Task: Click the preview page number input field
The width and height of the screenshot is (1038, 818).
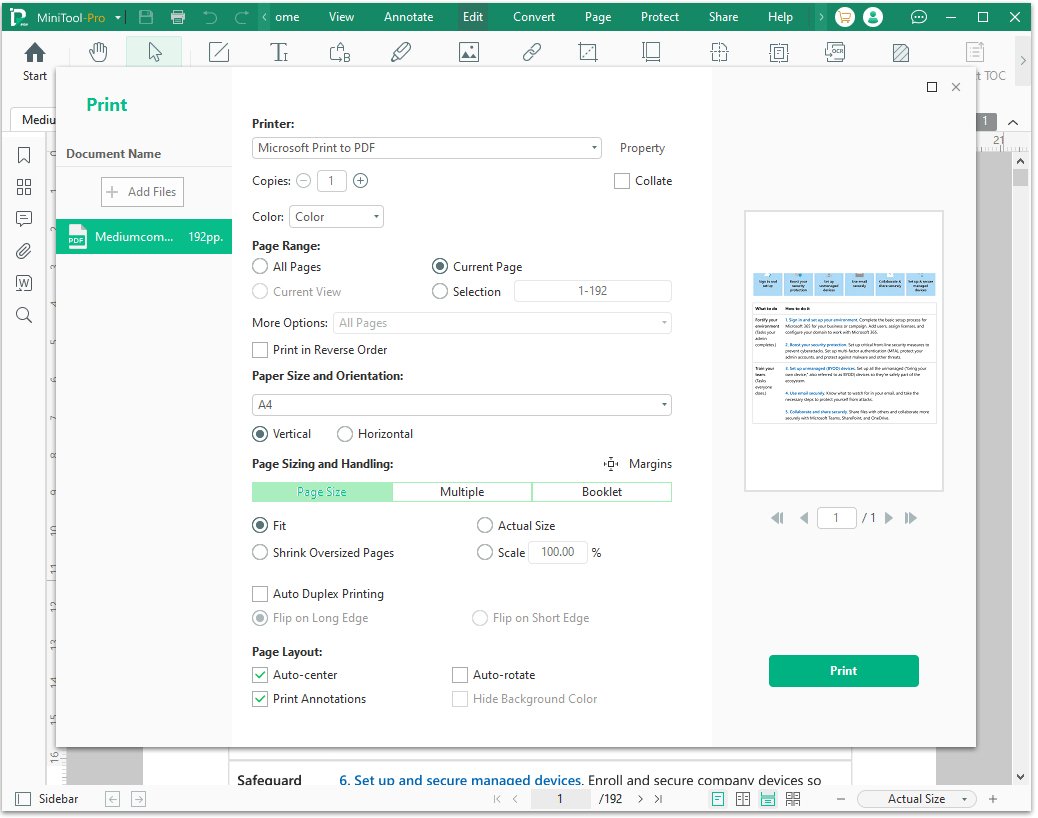Action: [837, 517]
